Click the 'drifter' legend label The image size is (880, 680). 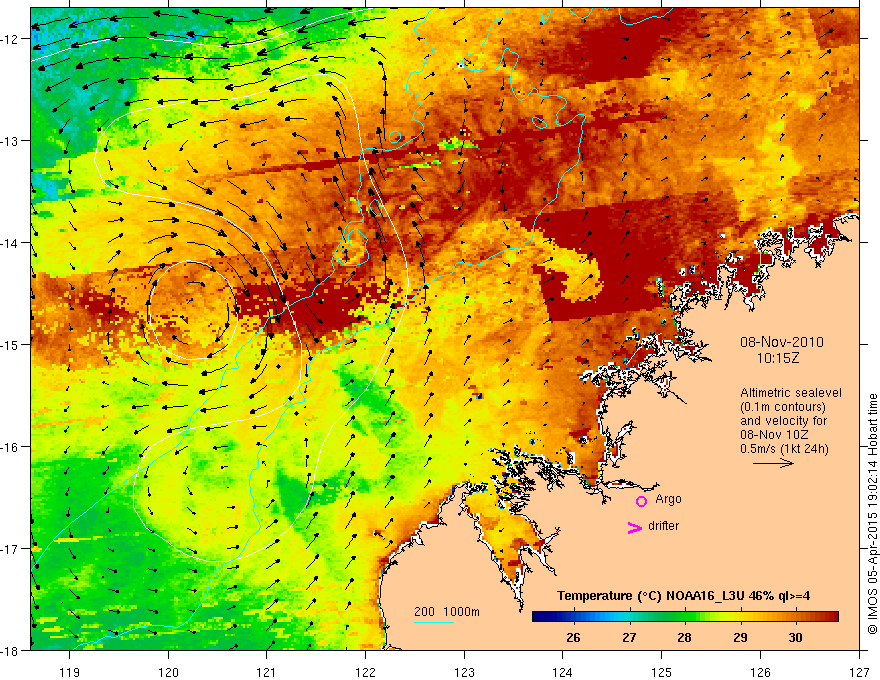[x=663, y=526]
